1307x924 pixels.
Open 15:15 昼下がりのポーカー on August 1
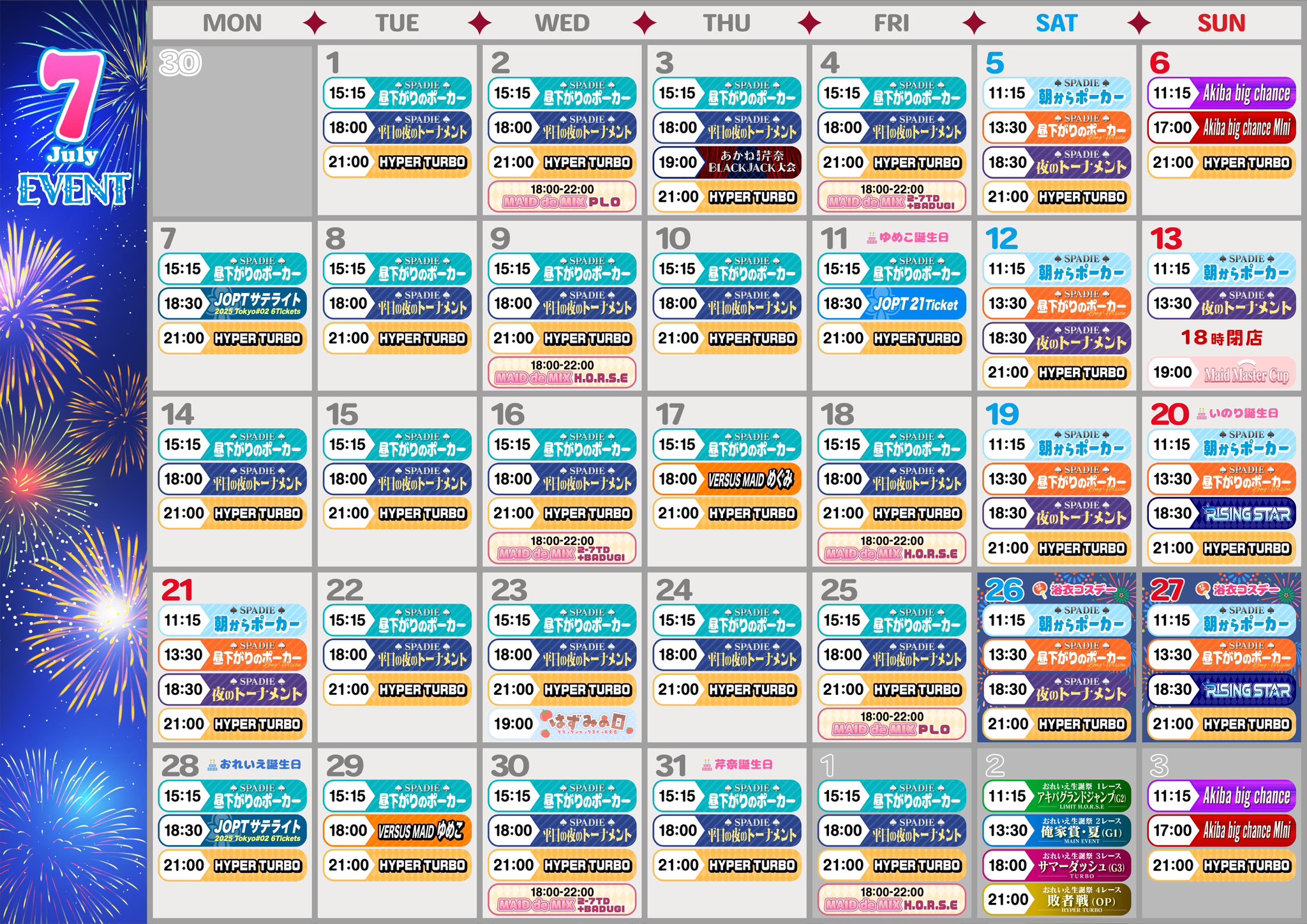click(x=892, y=796)
